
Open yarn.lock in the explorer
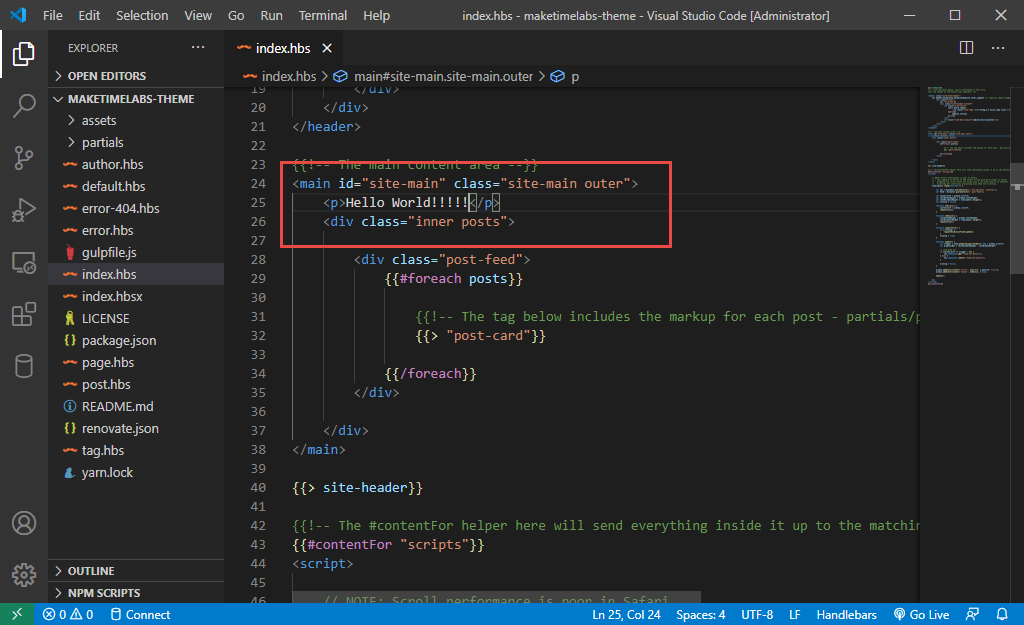point(136,472)
